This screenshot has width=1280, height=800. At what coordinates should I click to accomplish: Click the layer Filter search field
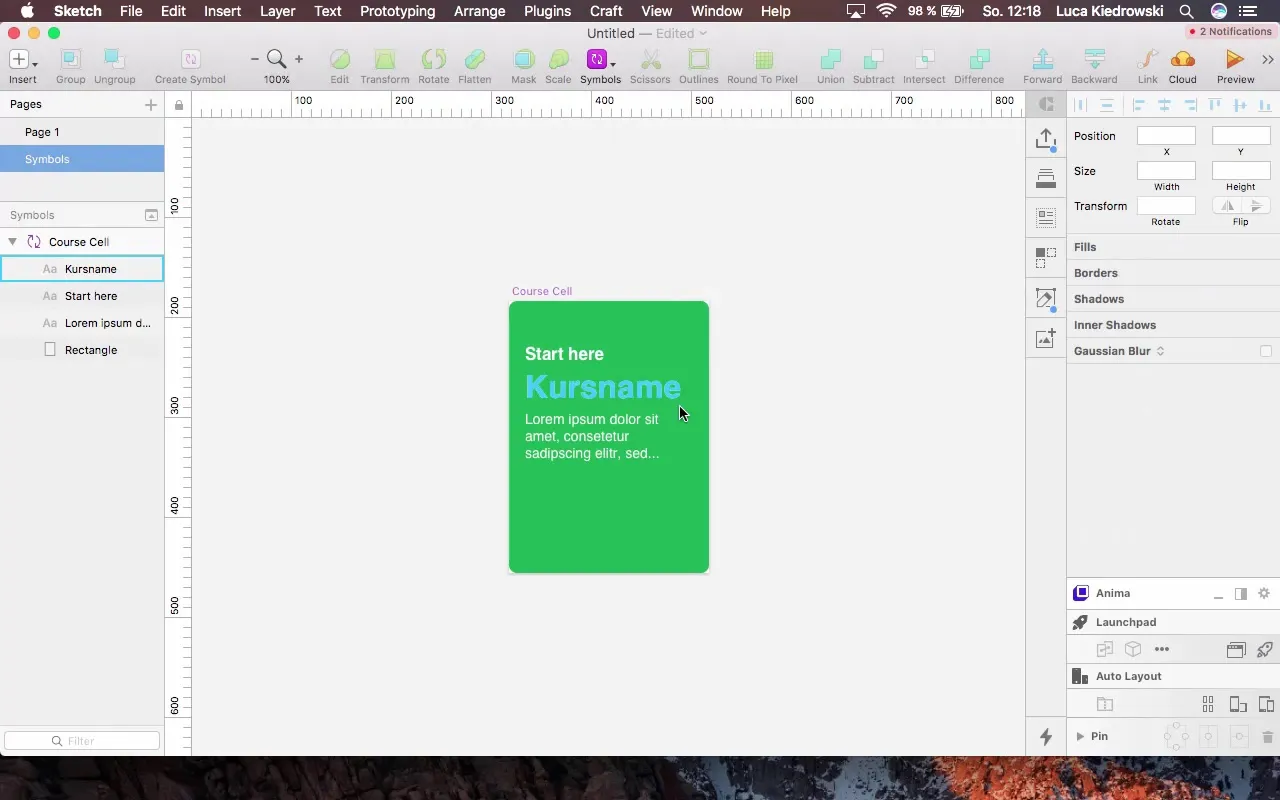pyautogui.click(x=82, y=741)
